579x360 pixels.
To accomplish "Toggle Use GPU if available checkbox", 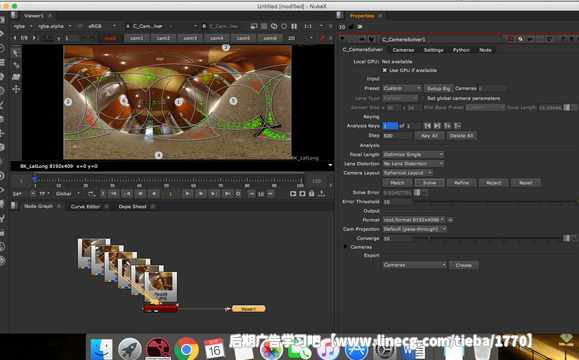I will 384,70.
